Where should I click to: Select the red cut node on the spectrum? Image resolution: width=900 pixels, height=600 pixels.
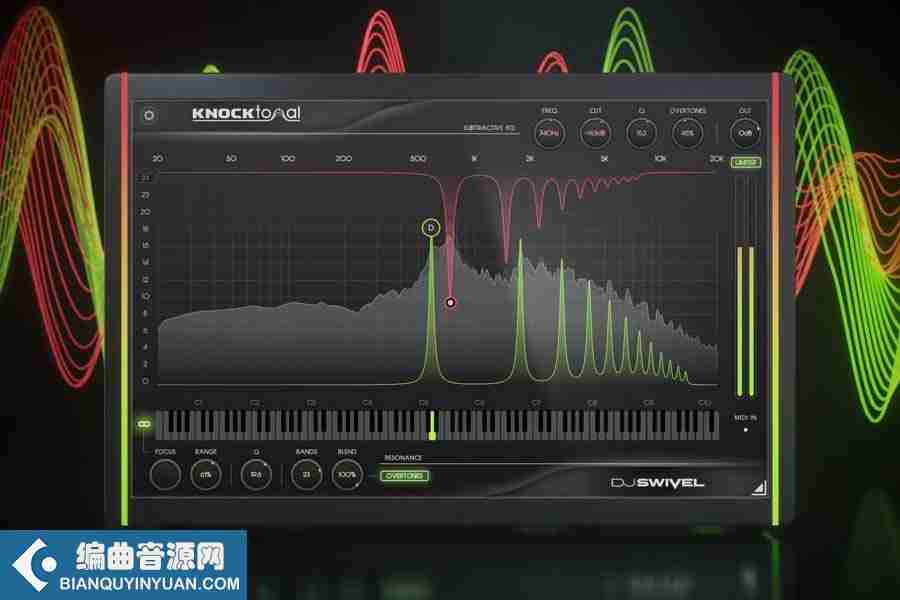coord(451,302)
